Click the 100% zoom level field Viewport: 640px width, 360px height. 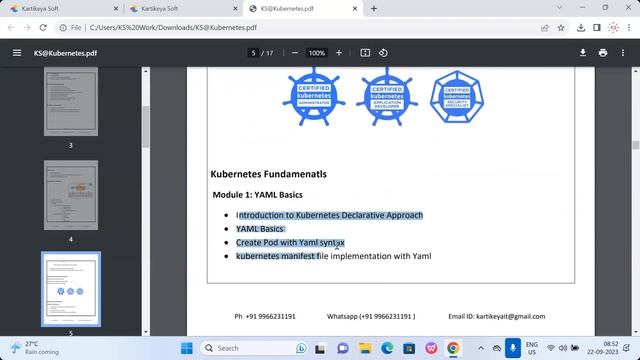point(317,53)
